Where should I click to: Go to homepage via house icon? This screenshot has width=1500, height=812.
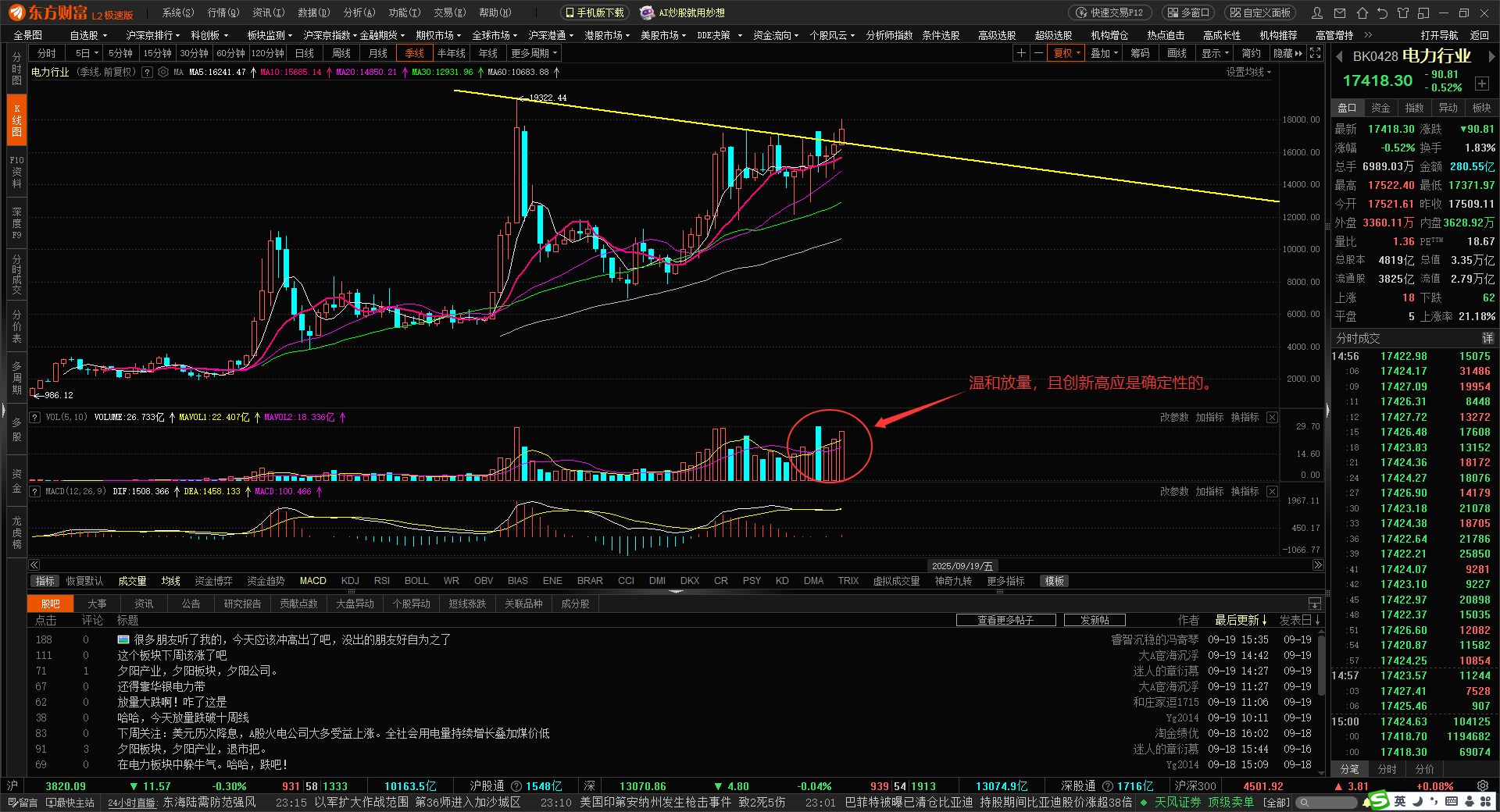point(1362,12)
